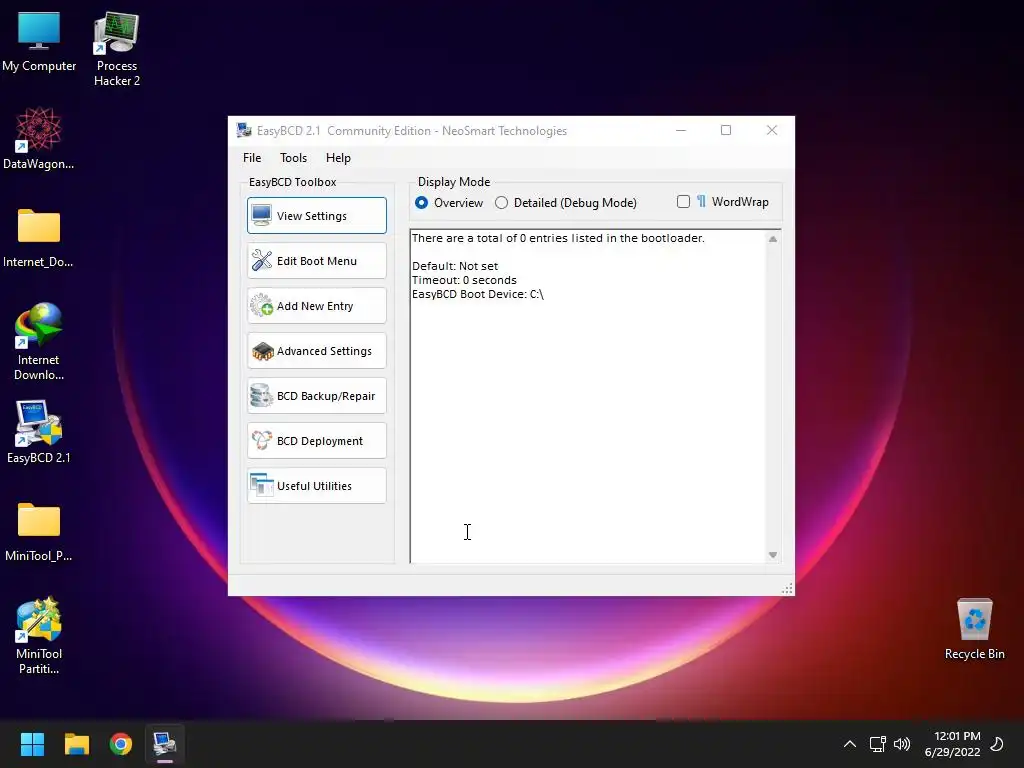Image resolution: width=1024 pixels, height=768 pixels.
Task: Select the Process Hacker 2 desktop icon
Action: (x=117, y=49)
